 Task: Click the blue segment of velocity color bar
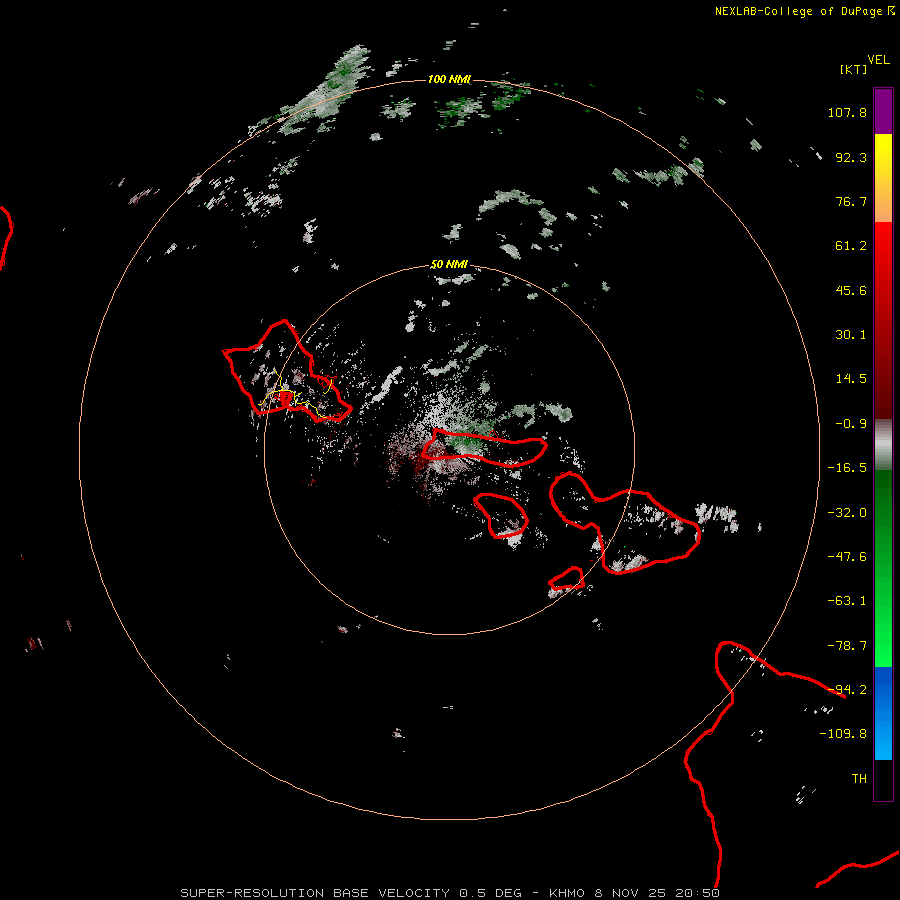(x=883, y=713)
